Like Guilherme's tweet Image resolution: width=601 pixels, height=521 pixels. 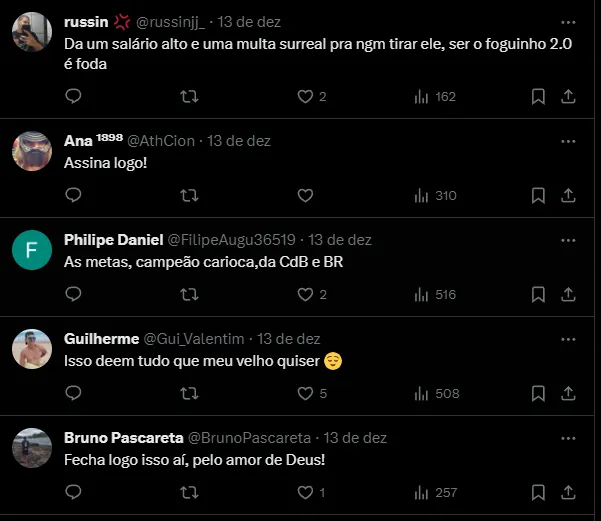(306, 393)
